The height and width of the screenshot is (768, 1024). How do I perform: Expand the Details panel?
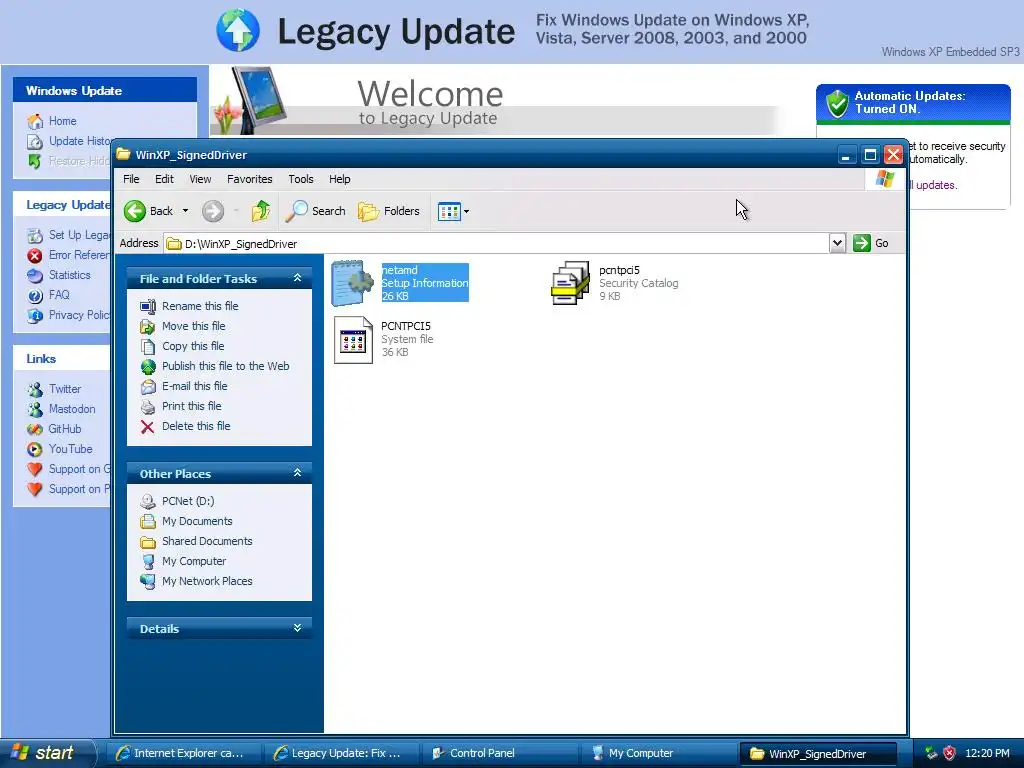coord(297,628)
